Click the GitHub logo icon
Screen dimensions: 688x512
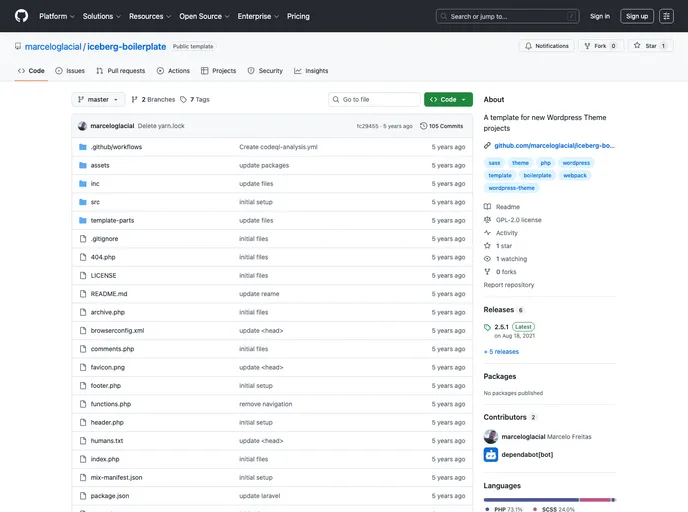point(21,16)
